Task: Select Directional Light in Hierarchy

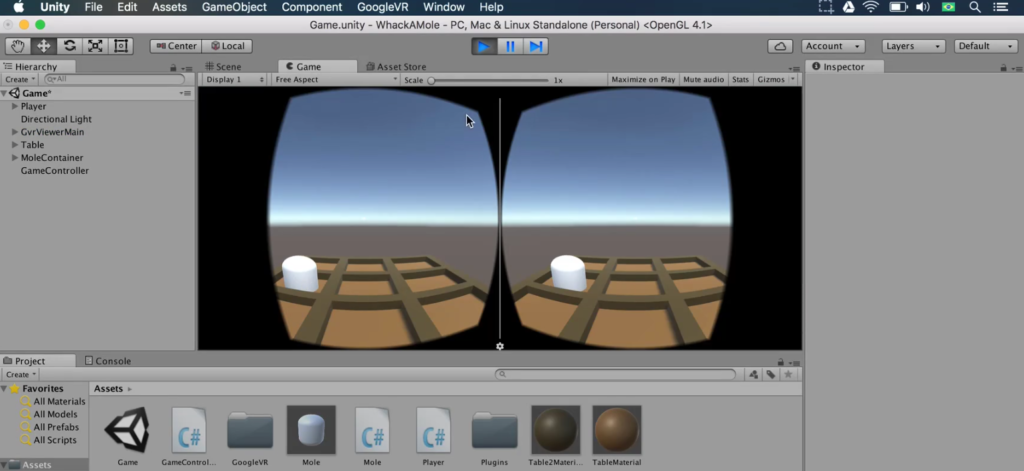Action: click(x=56, y=119)
